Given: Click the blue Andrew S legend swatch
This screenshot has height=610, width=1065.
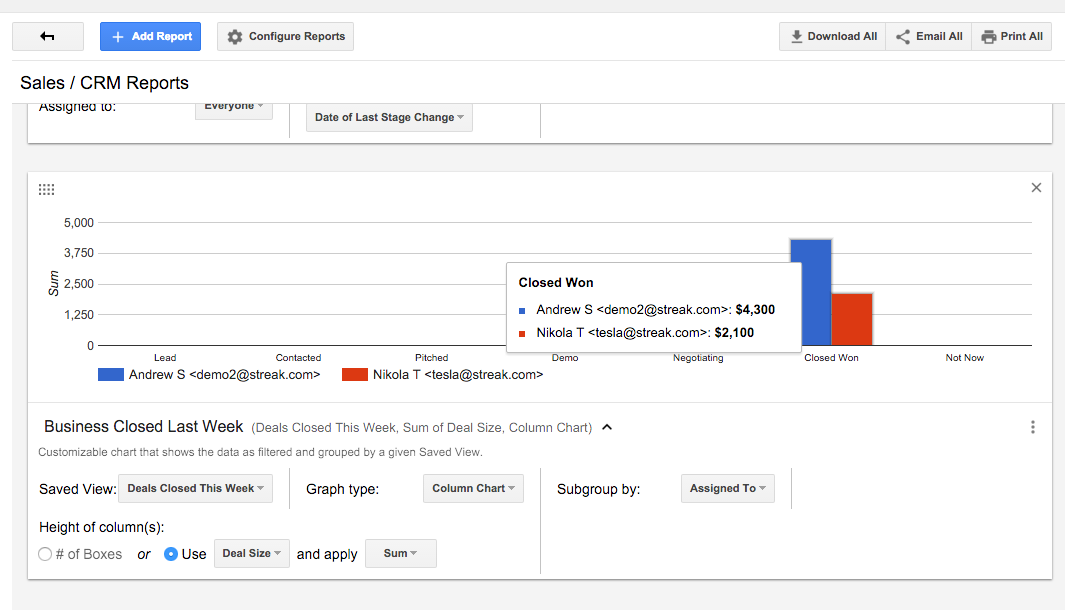Looking at the screenshot, I should 110,375.
